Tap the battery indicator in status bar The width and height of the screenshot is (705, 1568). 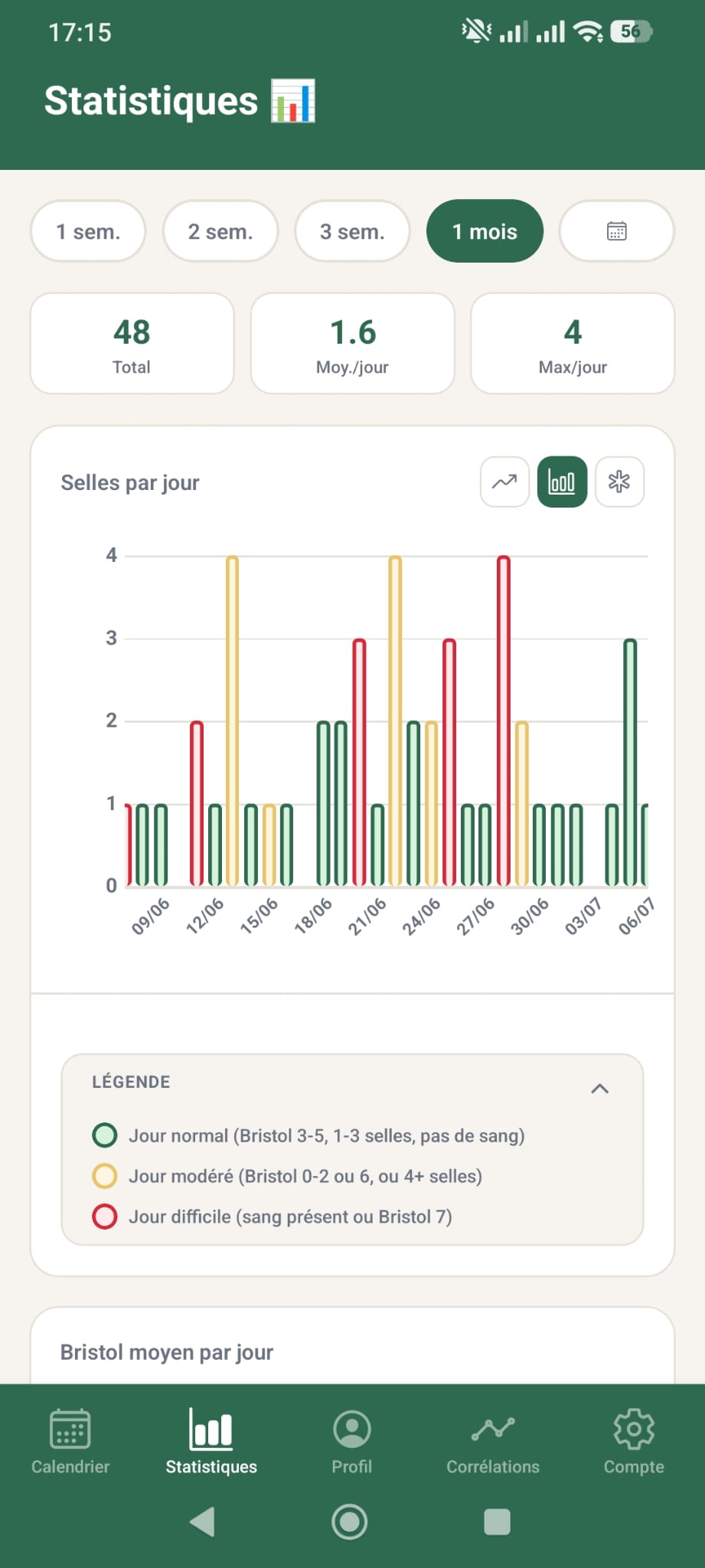[x=632, y=31]
